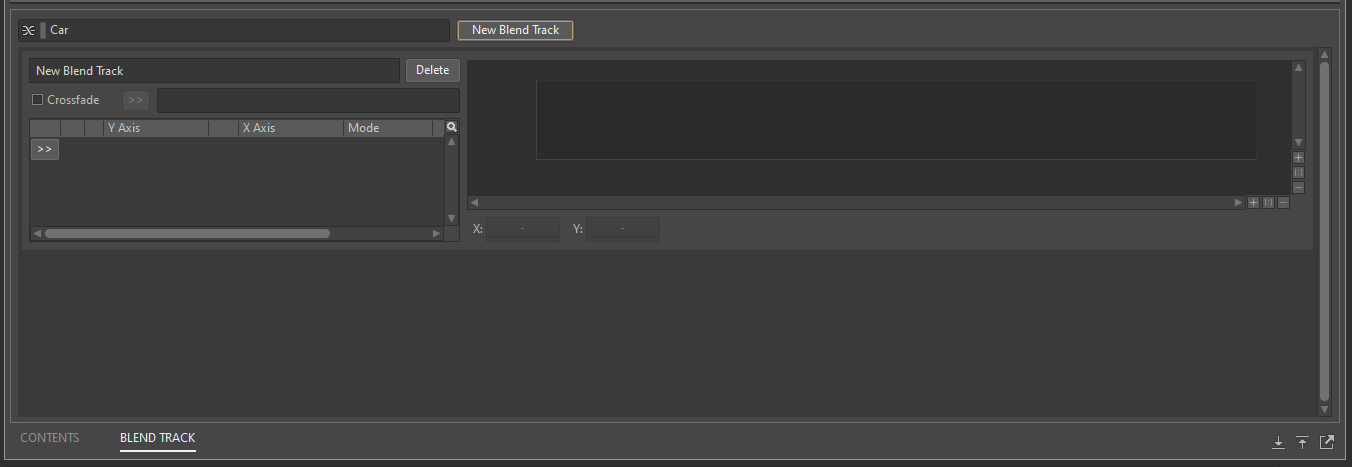
Task: Click the Car object name field
Action: [x=247, y=30]
